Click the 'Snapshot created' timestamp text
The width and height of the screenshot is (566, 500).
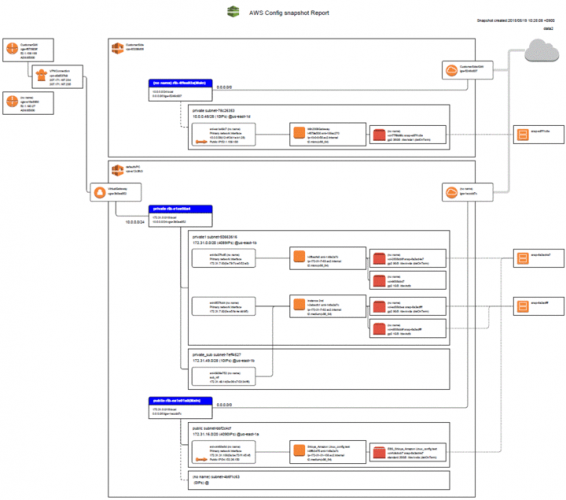pos(515,21)
